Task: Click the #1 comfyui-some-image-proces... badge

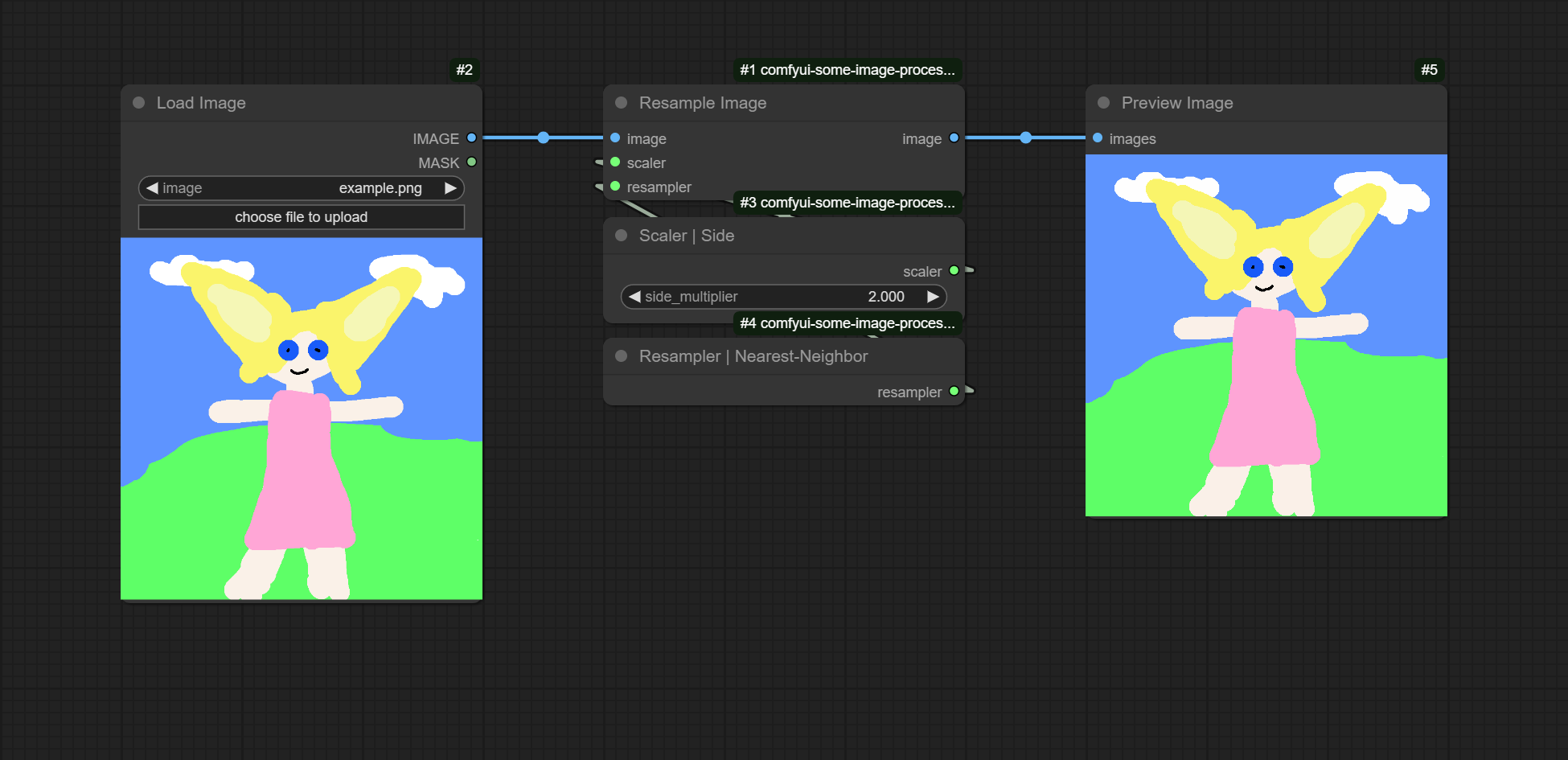Action: click(848, 70)
